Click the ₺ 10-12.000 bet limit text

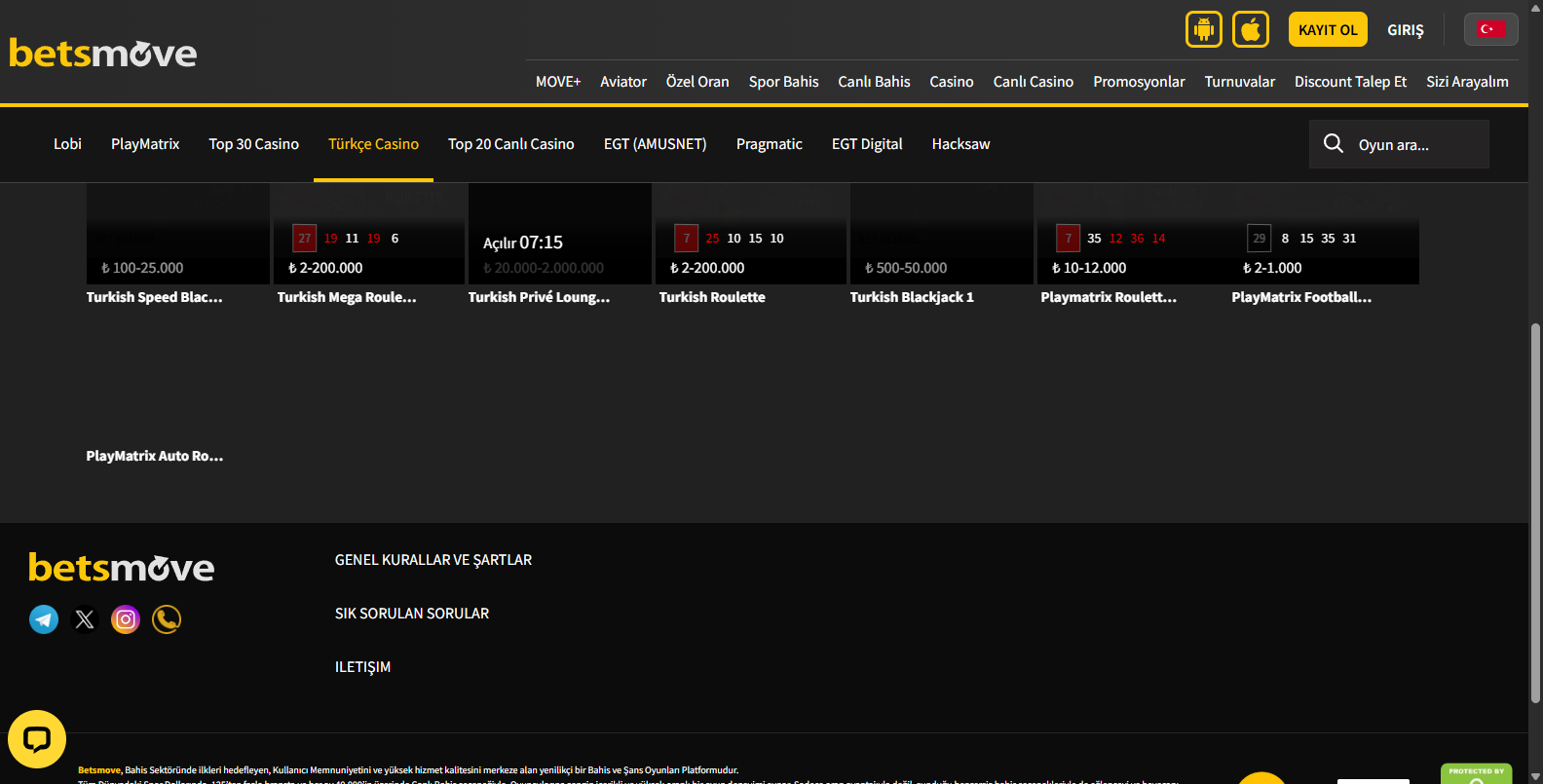1089,268
